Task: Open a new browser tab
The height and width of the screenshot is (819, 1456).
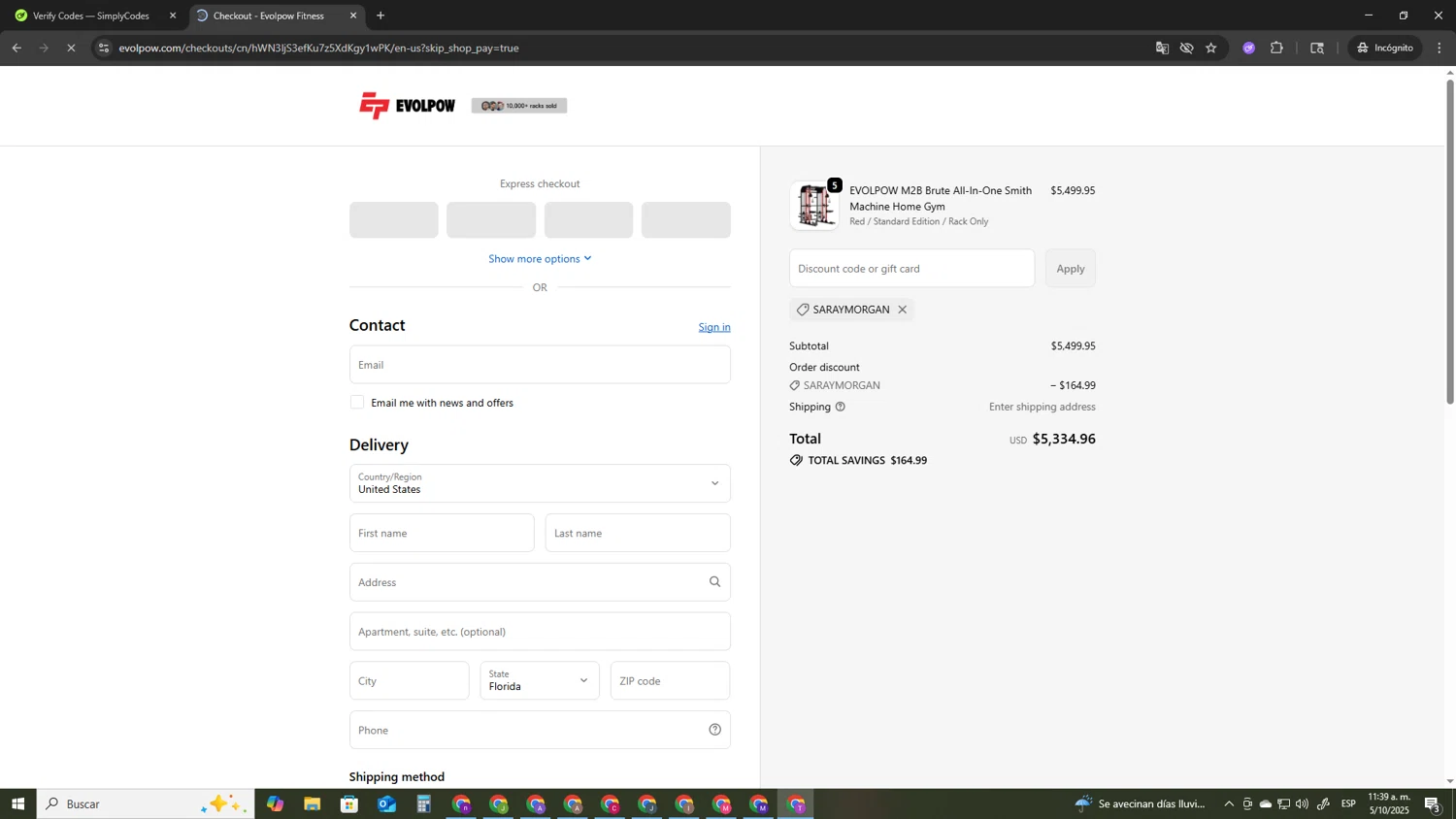Action: (381, 16)
